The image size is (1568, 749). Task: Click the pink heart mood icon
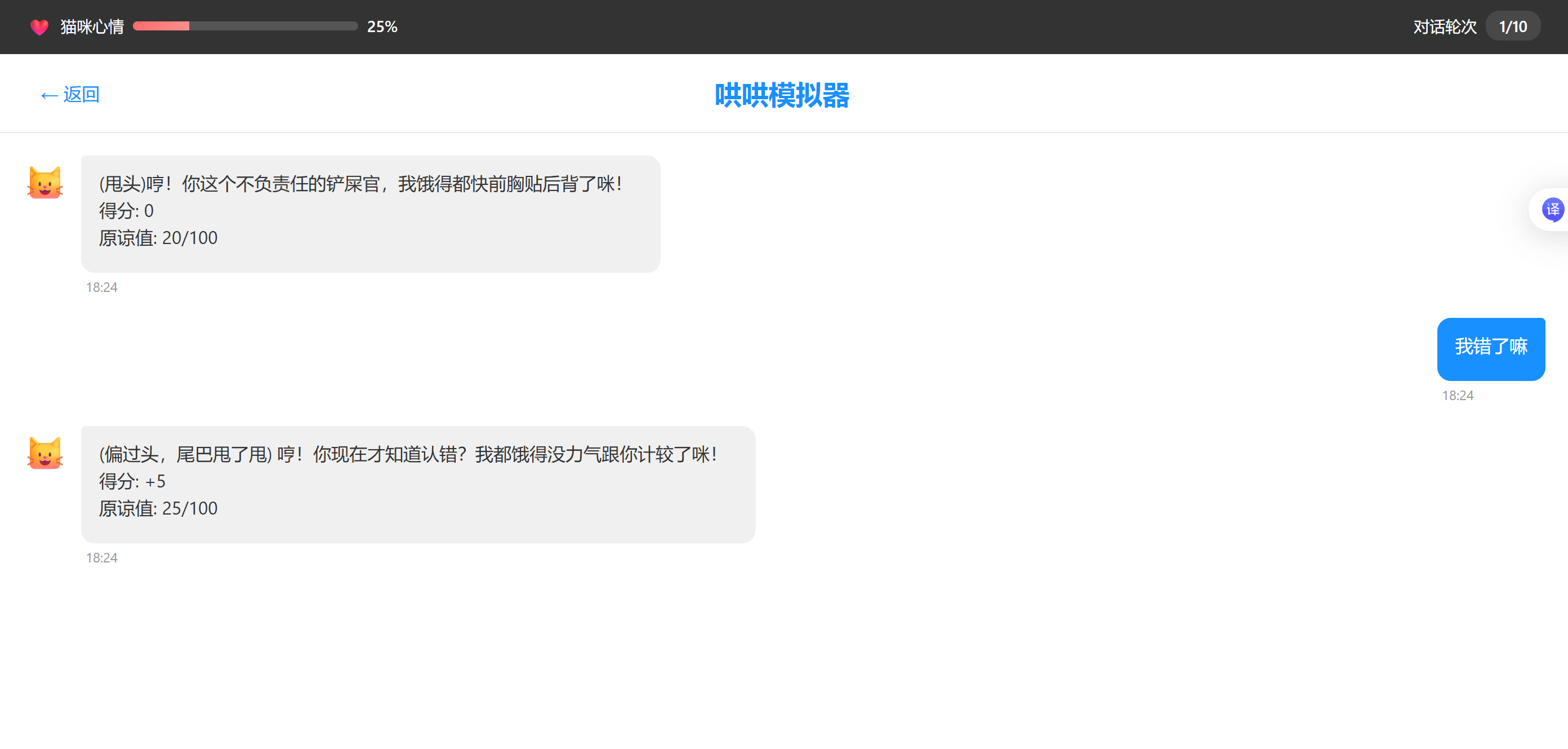tap(39, 27)
